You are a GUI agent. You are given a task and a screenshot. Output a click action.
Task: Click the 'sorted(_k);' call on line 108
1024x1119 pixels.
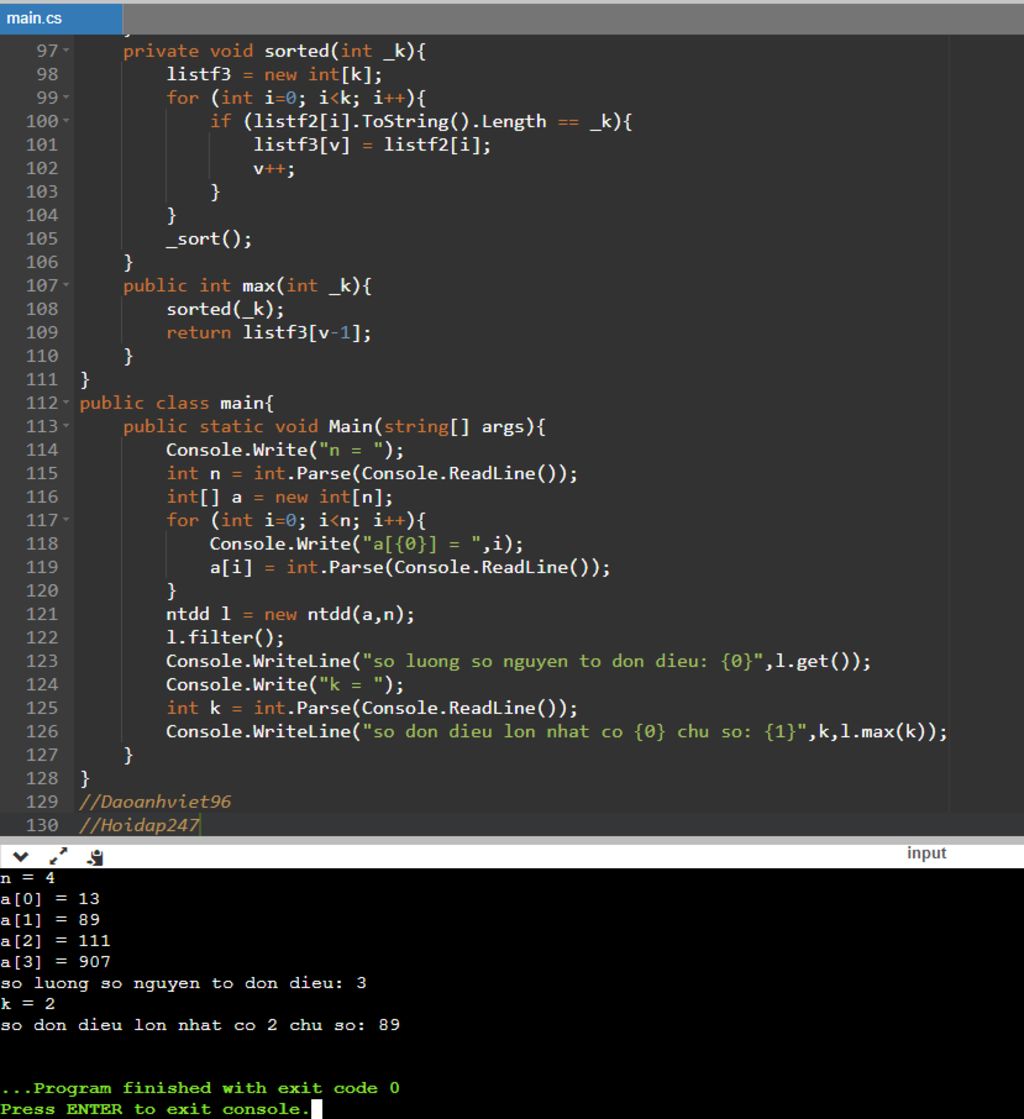click(x=225, y=309)
